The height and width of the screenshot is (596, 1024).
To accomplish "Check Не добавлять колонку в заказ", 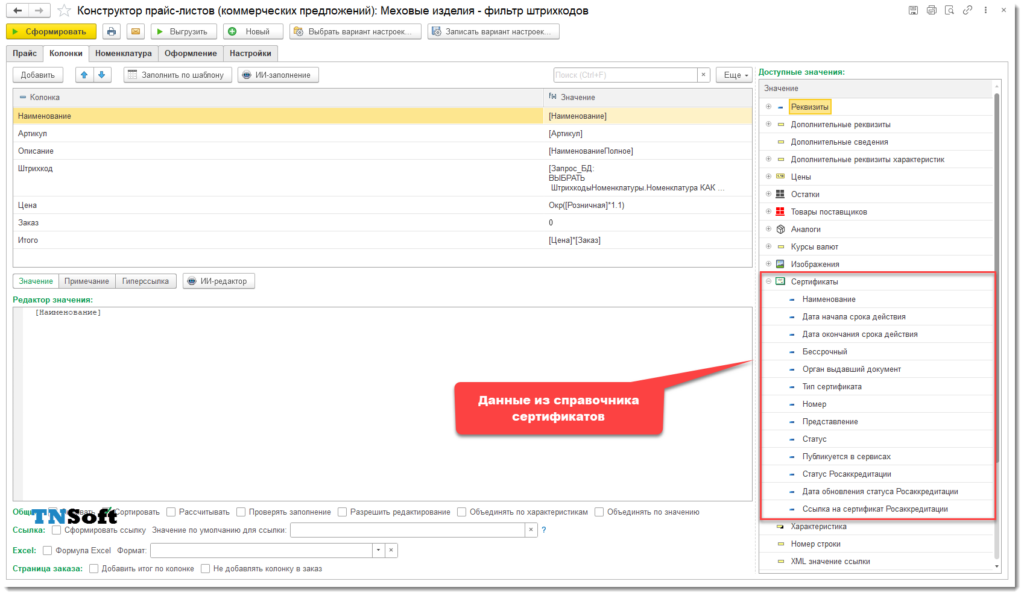I will [x=205, y=569].
